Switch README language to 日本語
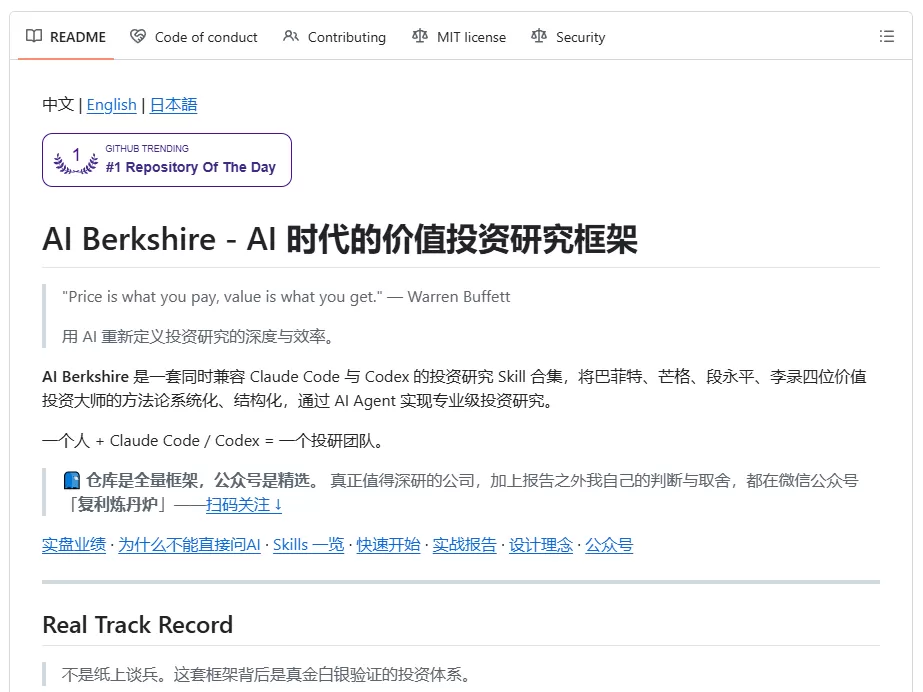The height and width of the screenshot is (692, 923). (x=173, y=105)
